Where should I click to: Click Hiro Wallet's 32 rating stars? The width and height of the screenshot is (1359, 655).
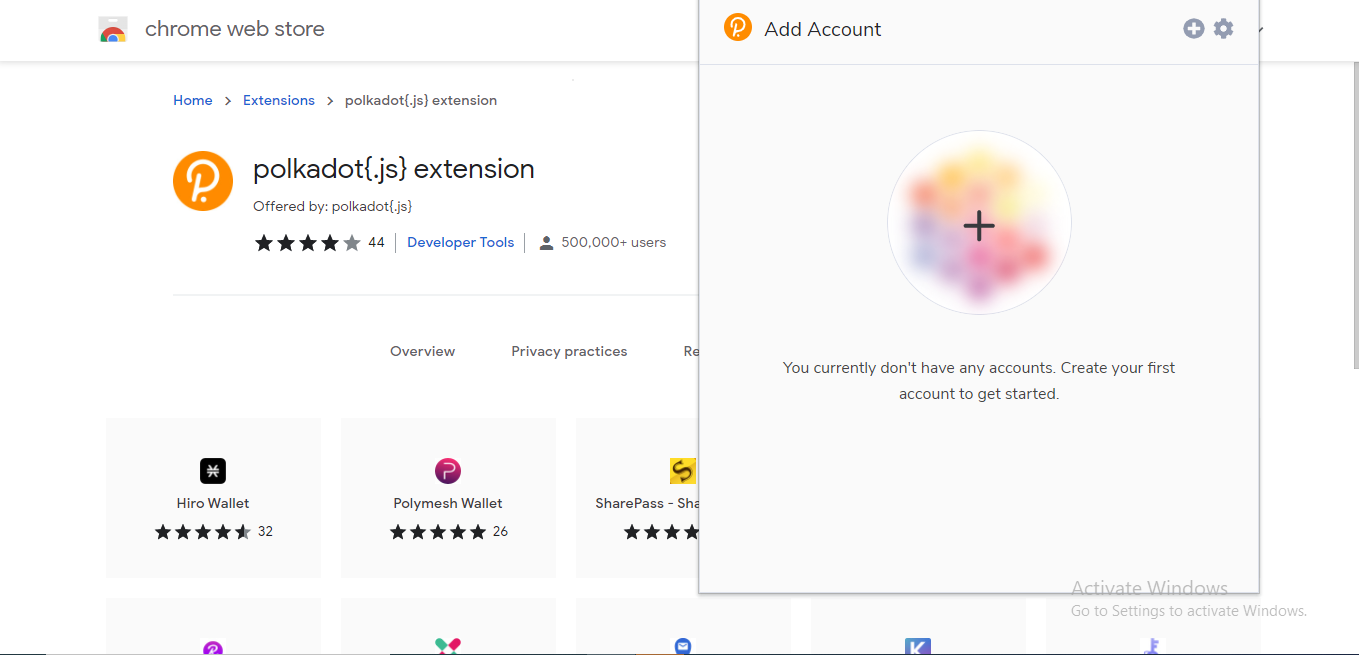pos(203,532)
